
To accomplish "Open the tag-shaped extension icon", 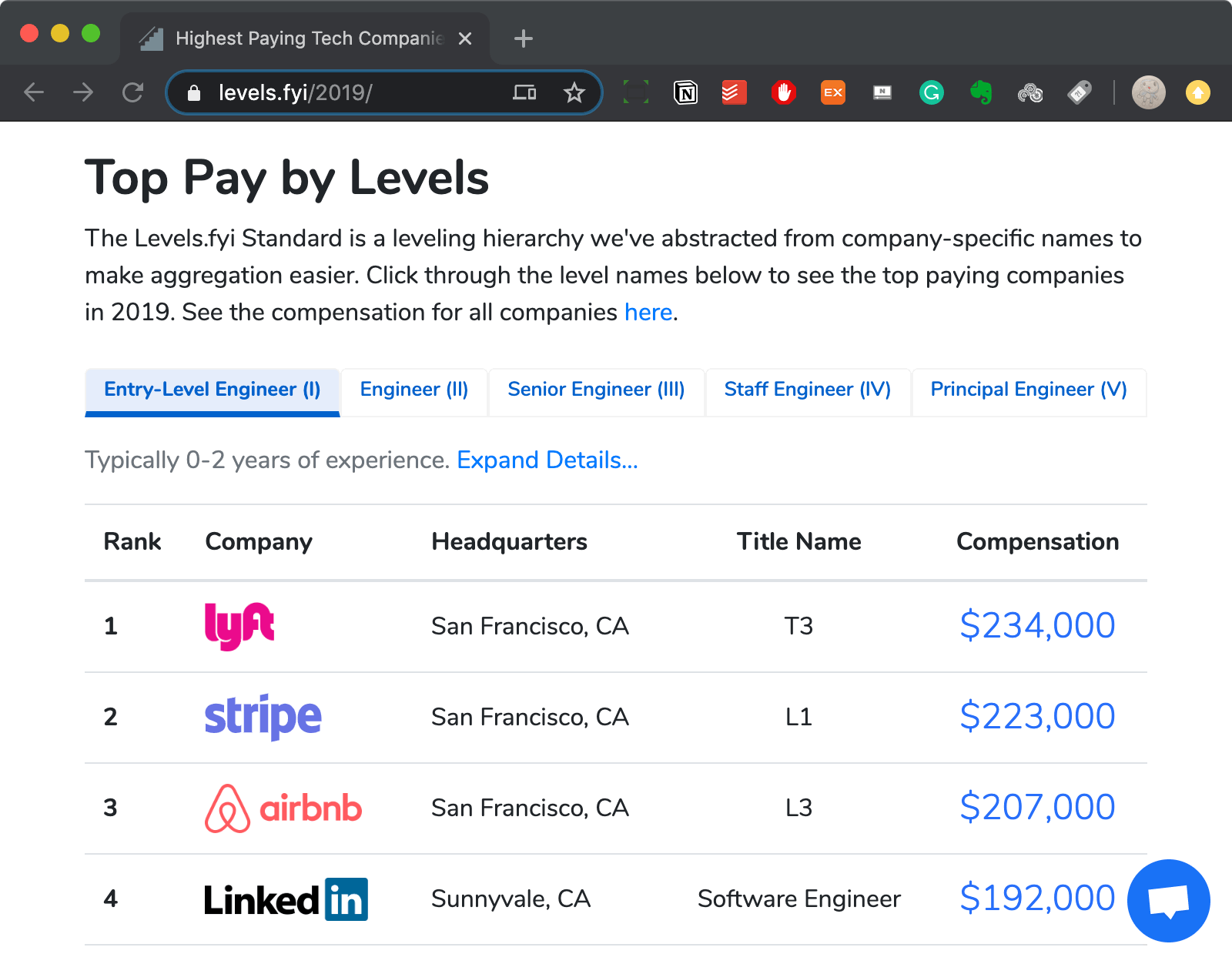I will point(1080,92).
